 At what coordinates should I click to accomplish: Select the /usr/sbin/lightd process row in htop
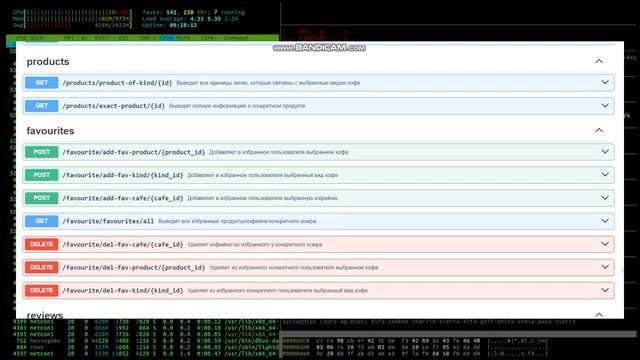(145, 347)
